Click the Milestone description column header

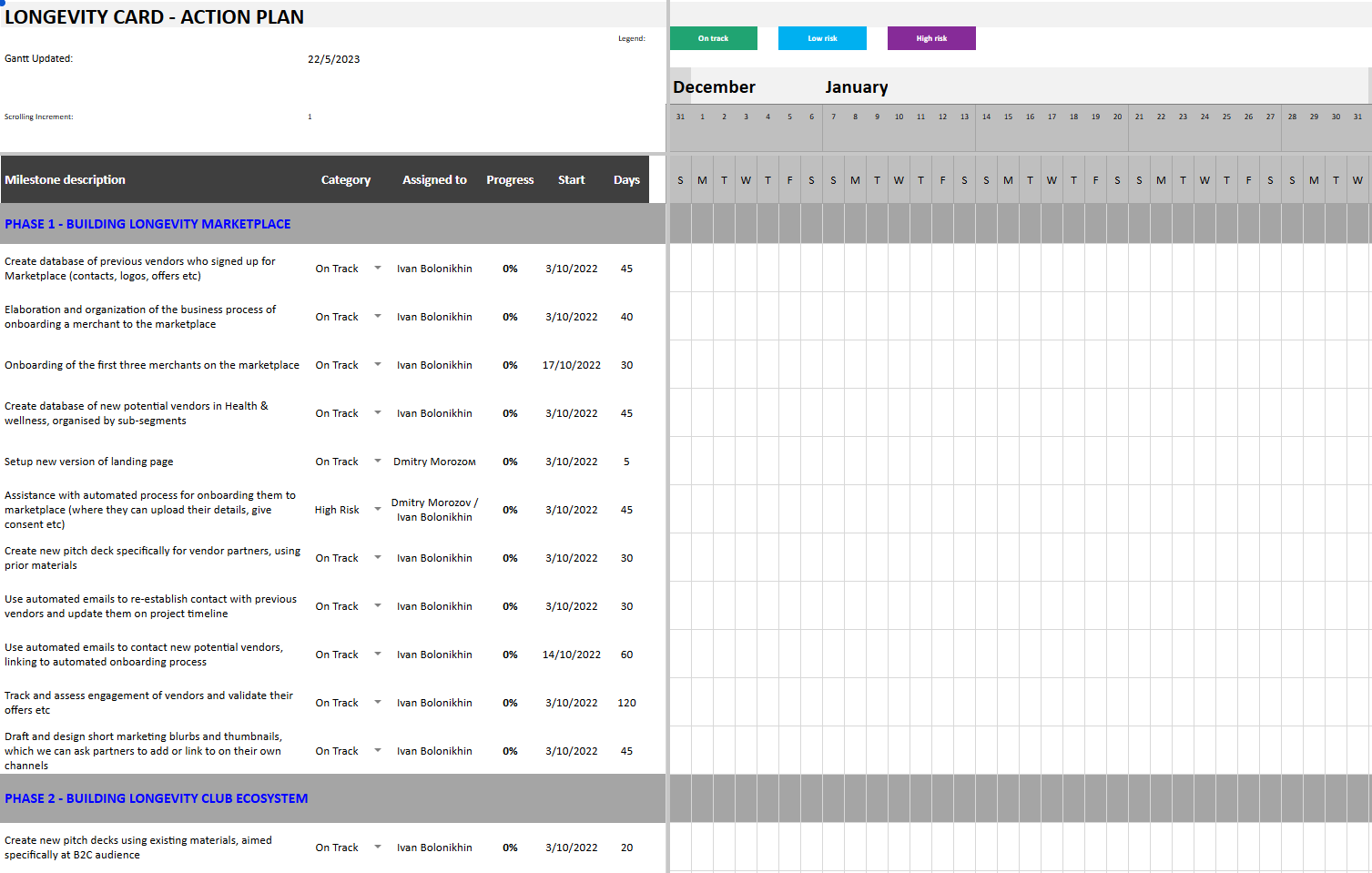pos(66,180)
